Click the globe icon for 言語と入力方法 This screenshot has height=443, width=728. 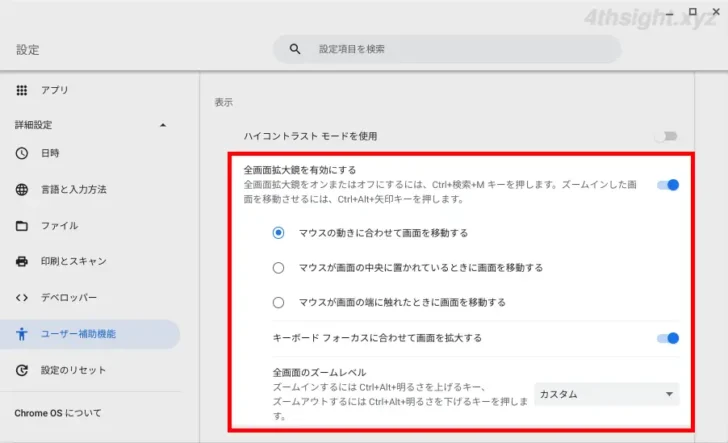21,189
